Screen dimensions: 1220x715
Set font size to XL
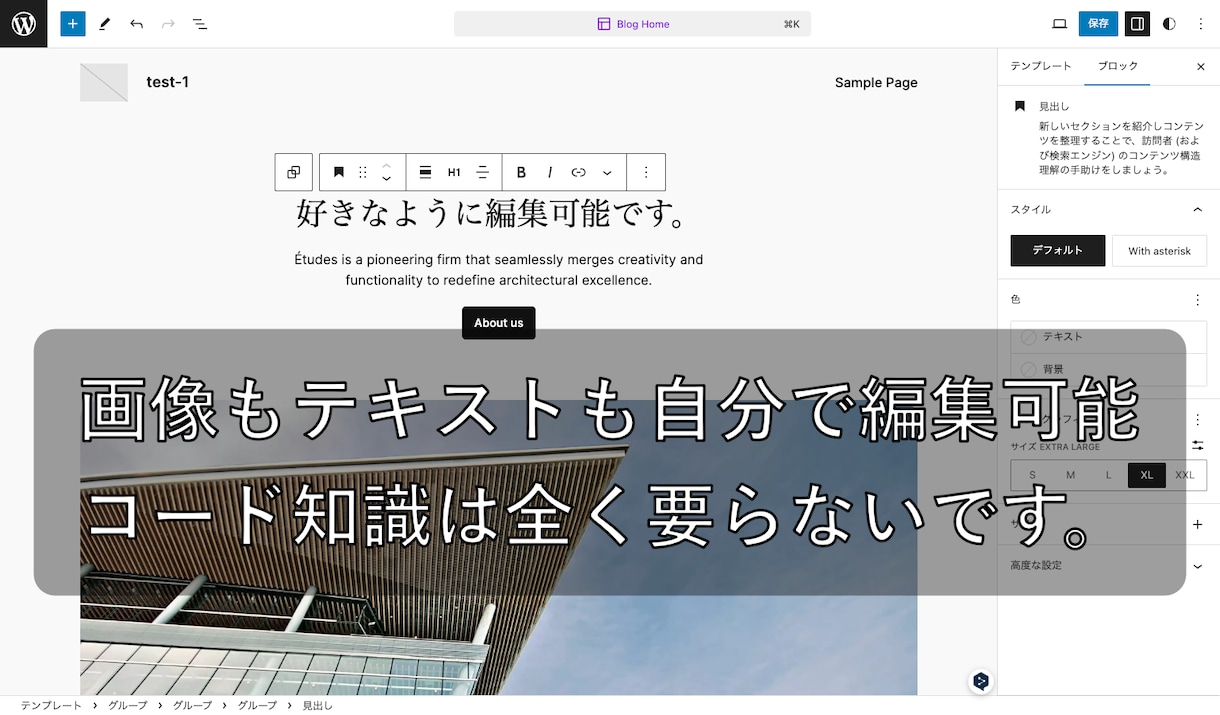[1147, 475]
